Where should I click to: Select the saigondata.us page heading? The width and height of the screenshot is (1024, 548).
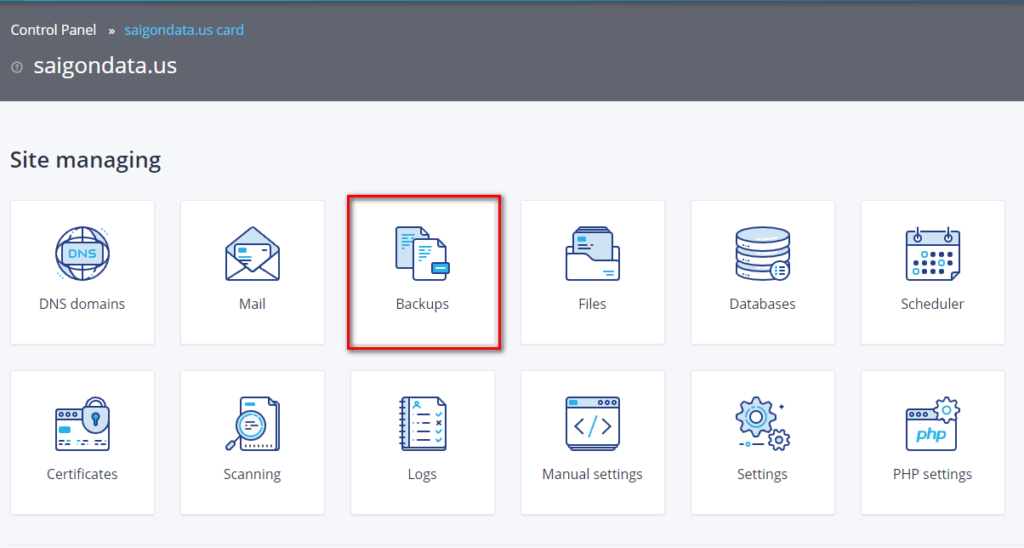click(x=105, y=66)
